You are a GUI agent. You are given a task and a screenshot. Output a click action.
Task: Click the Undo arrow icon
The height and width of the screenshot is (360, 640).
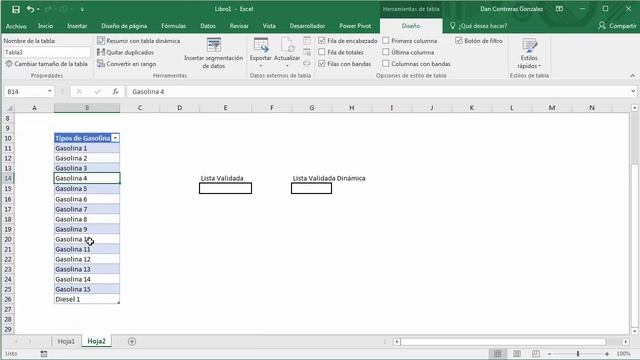coord(31,9)
